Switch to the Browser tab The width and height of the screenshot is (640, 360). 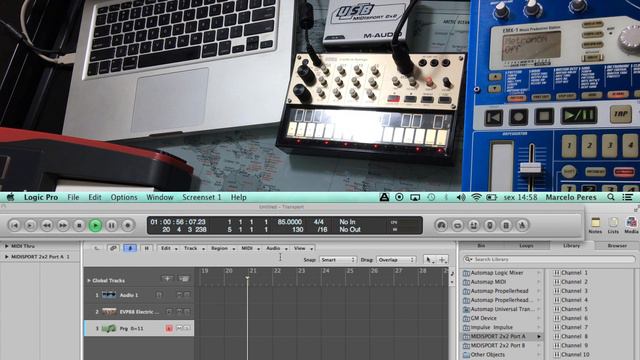(617, 246)
